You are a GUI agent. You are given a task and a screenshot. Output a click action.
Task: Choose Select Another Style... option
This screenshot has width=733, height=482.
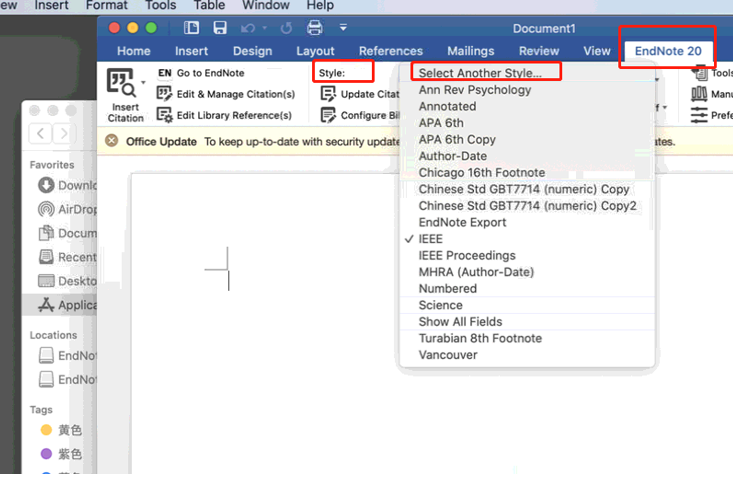coord(480,73)
